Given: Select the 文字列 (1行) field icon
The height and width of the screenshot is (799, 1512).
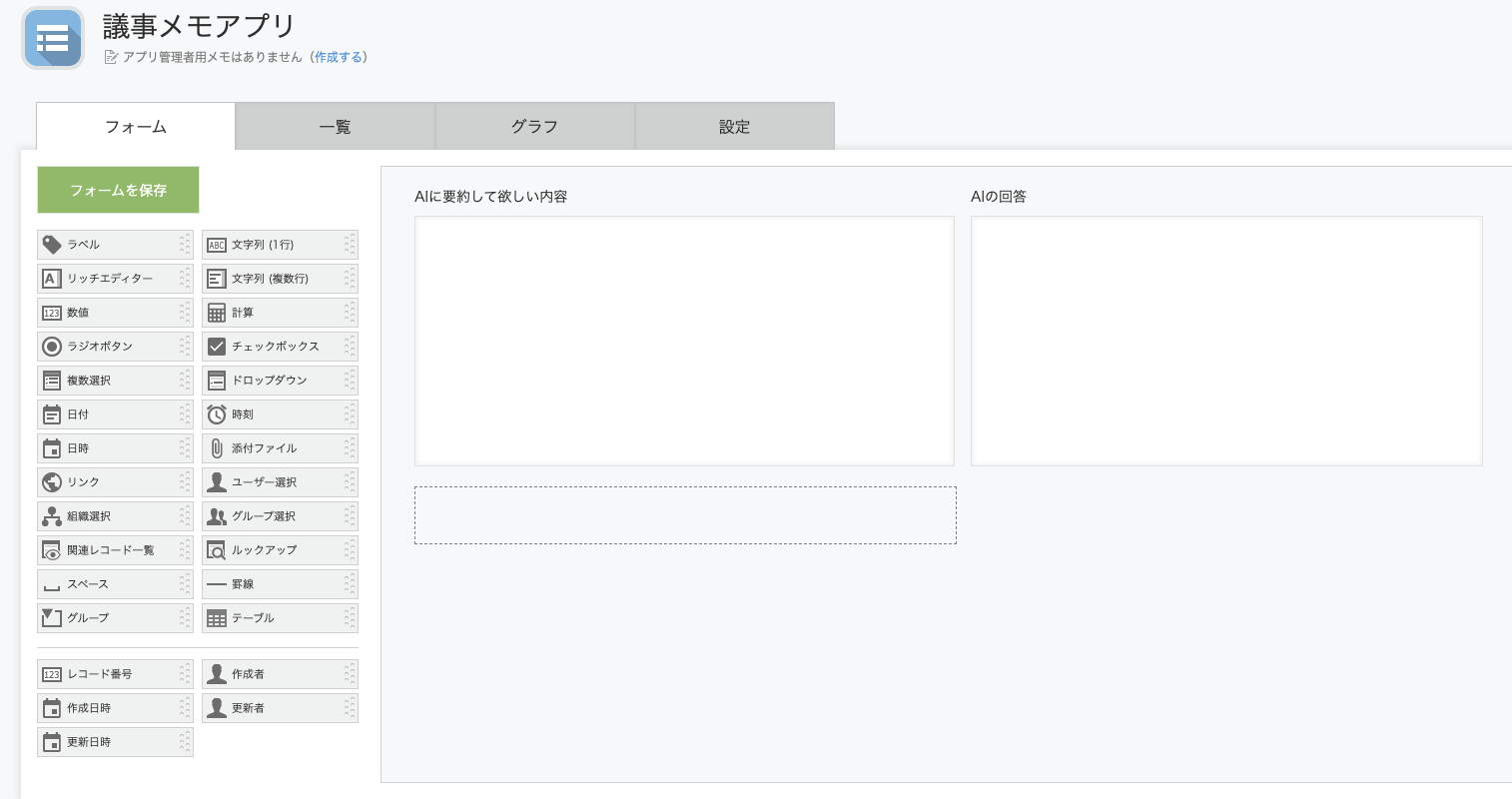Looking at the screenshot, I should (217, 245).
